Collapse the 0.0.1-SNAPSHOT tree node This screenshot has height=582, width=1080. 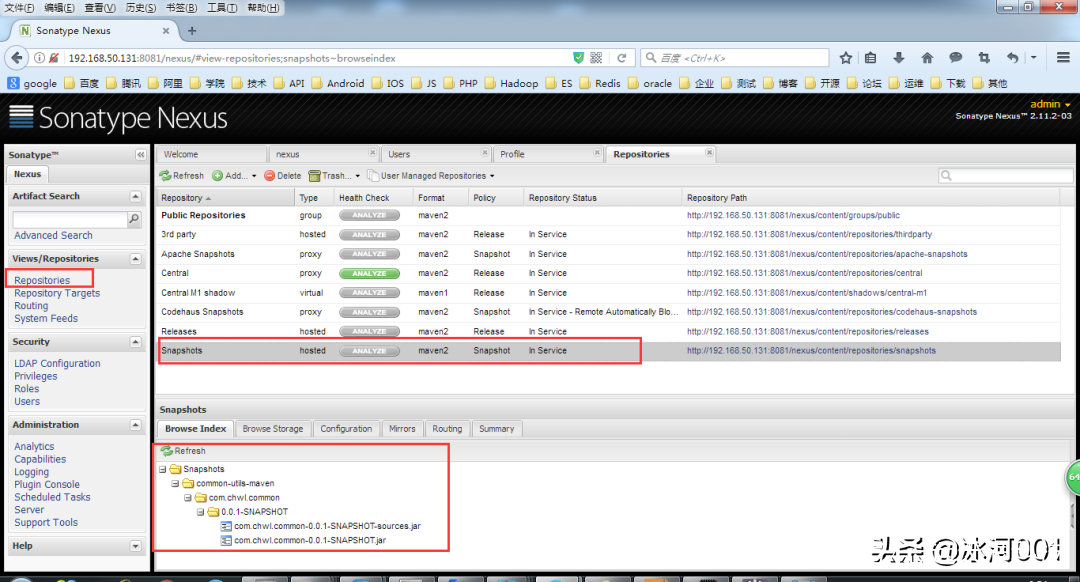[x=200, y=512]
